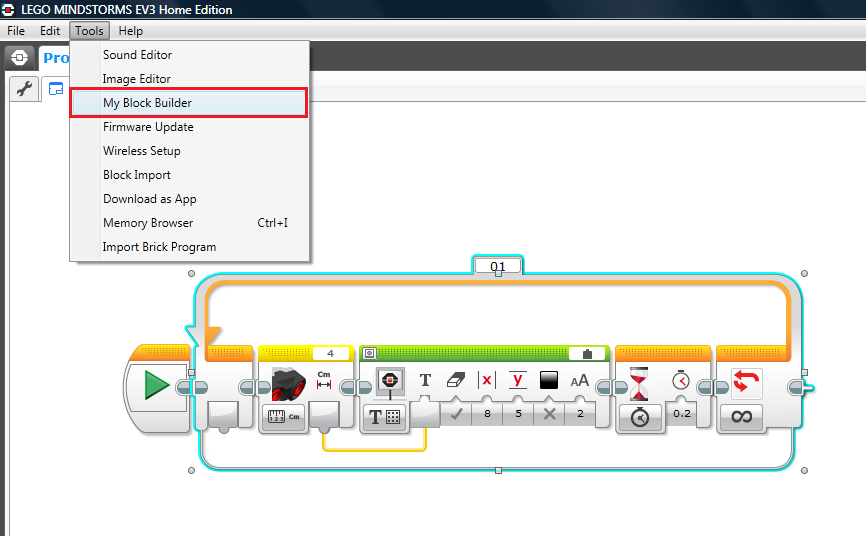Image resolution: width=866 pixels, height=536 pixels.
Task: Click the column x parameter icon
Action: click(487, 380)
